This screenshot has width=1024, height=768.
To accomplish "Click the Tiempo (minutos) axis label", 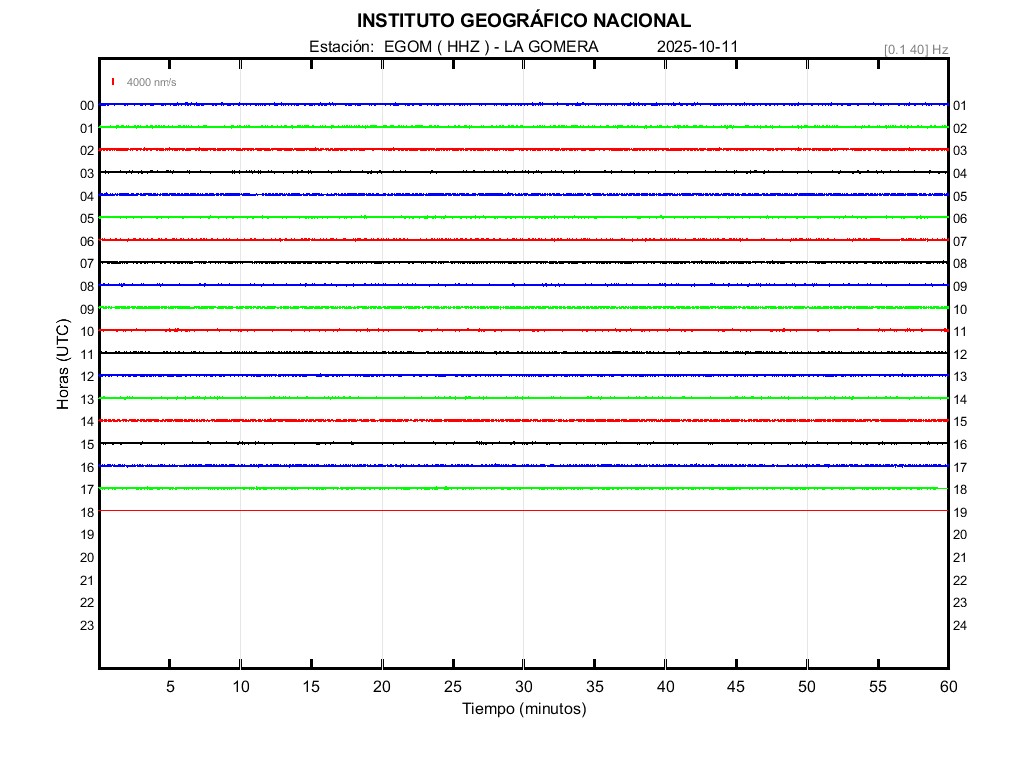I will pos(523,709).
